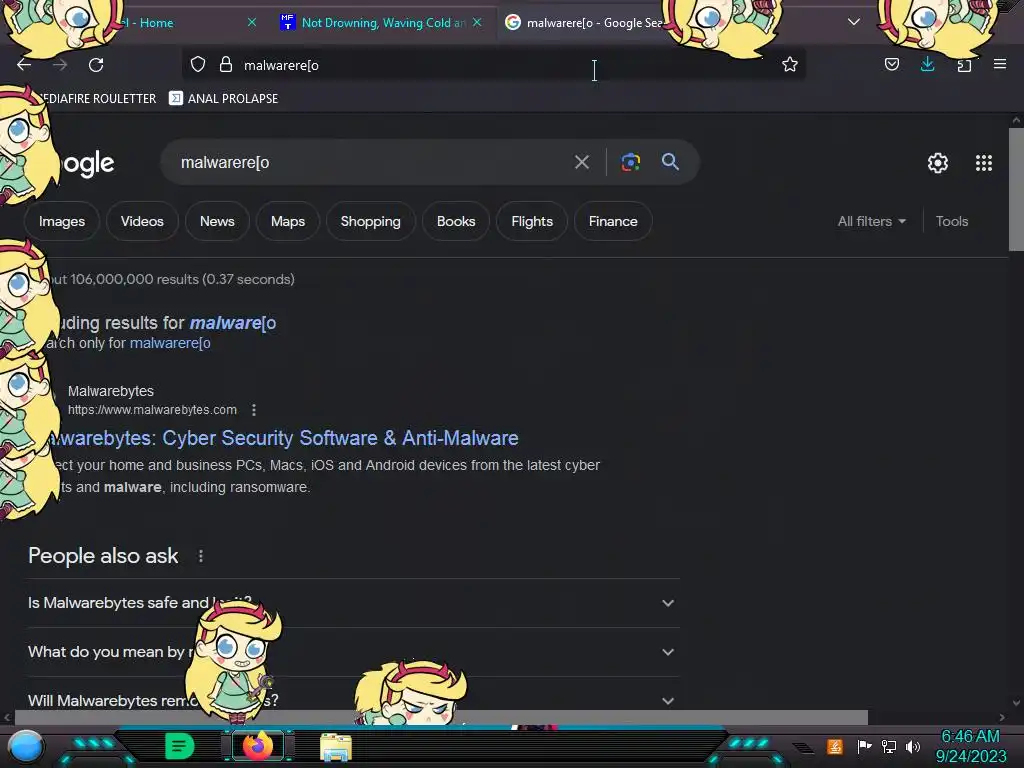Open the green notes taskbar app
The height and width of the screenshot is (768, 1024).
(180, 746)
